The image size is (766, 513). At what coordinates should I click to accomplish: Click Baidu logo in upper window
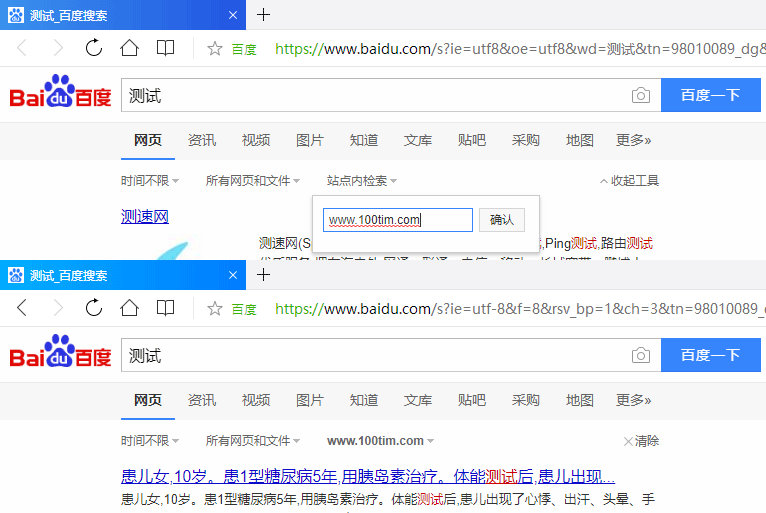(61, 91)
